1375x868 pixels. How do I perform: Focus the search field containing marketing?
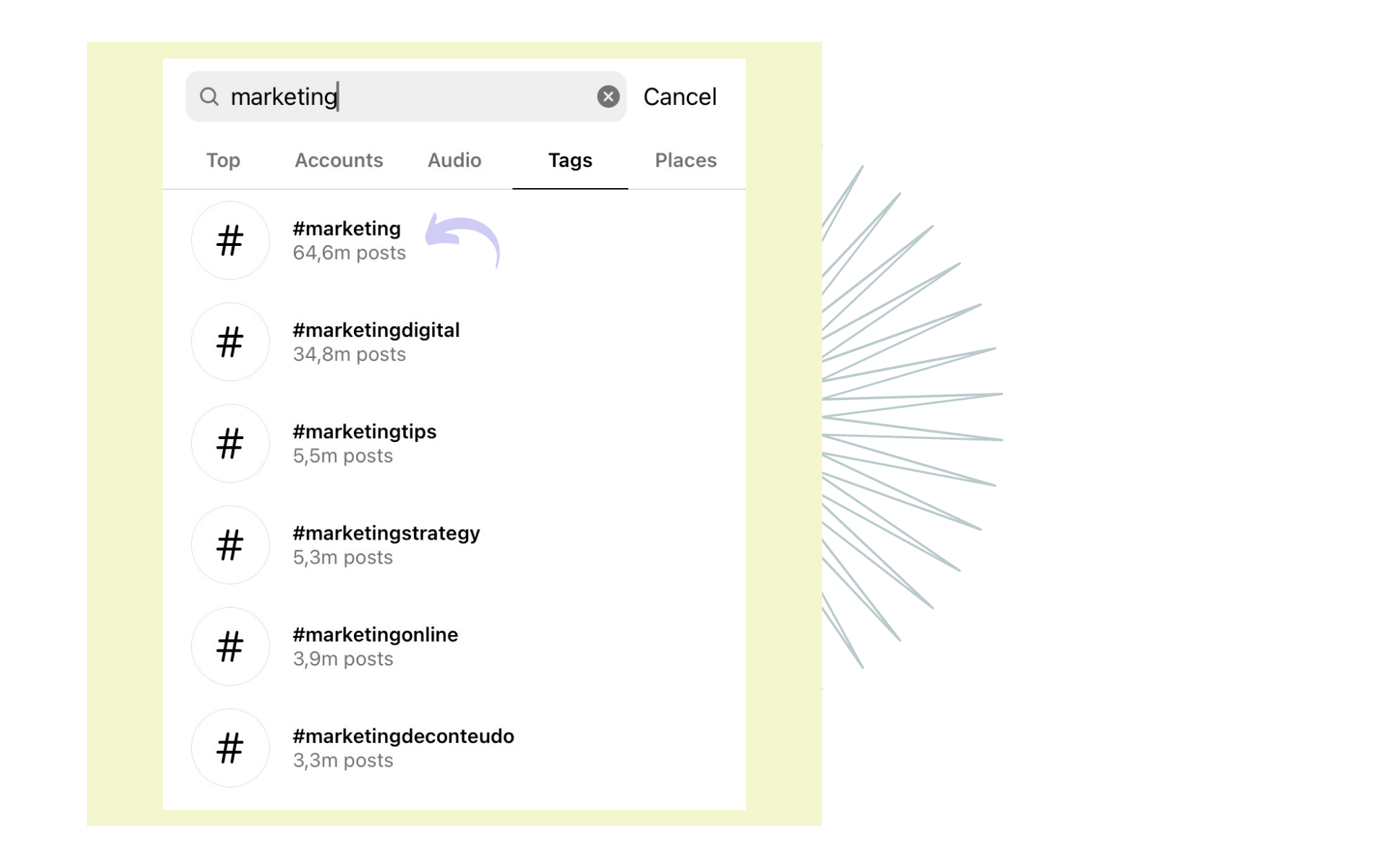(x=406, y=96)
